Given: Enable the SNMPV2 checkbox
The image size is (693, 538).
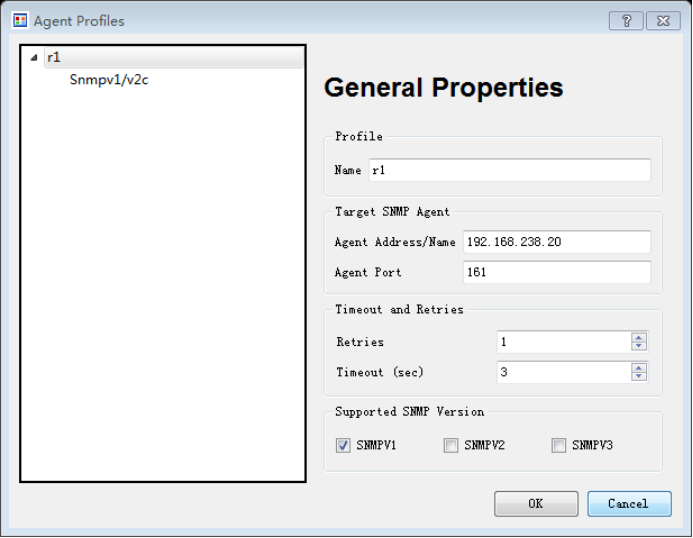Looking at the screenshot, I should point(451,445).
